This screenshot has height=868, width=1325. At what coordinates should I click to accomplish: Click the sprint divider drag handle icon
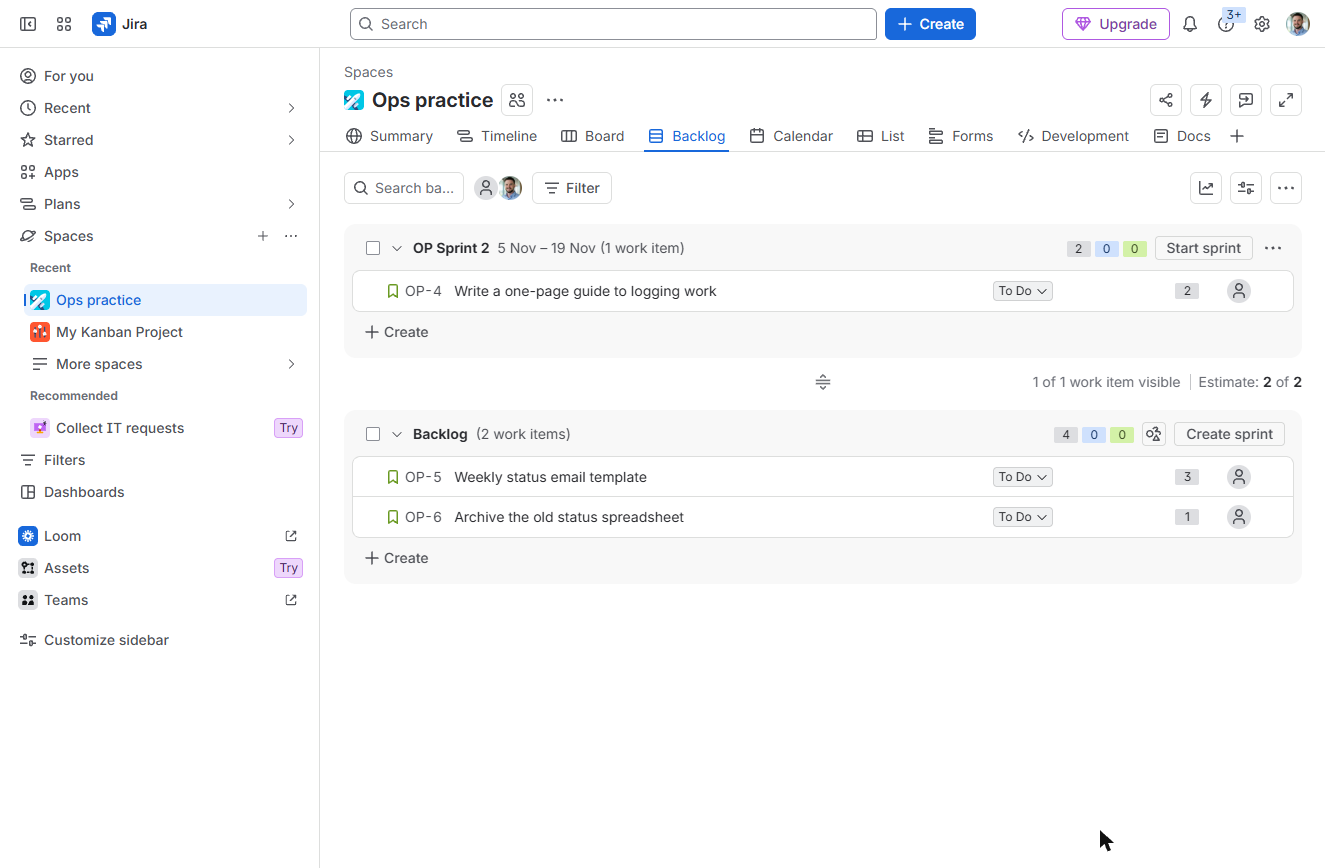(x=823, y=382)
